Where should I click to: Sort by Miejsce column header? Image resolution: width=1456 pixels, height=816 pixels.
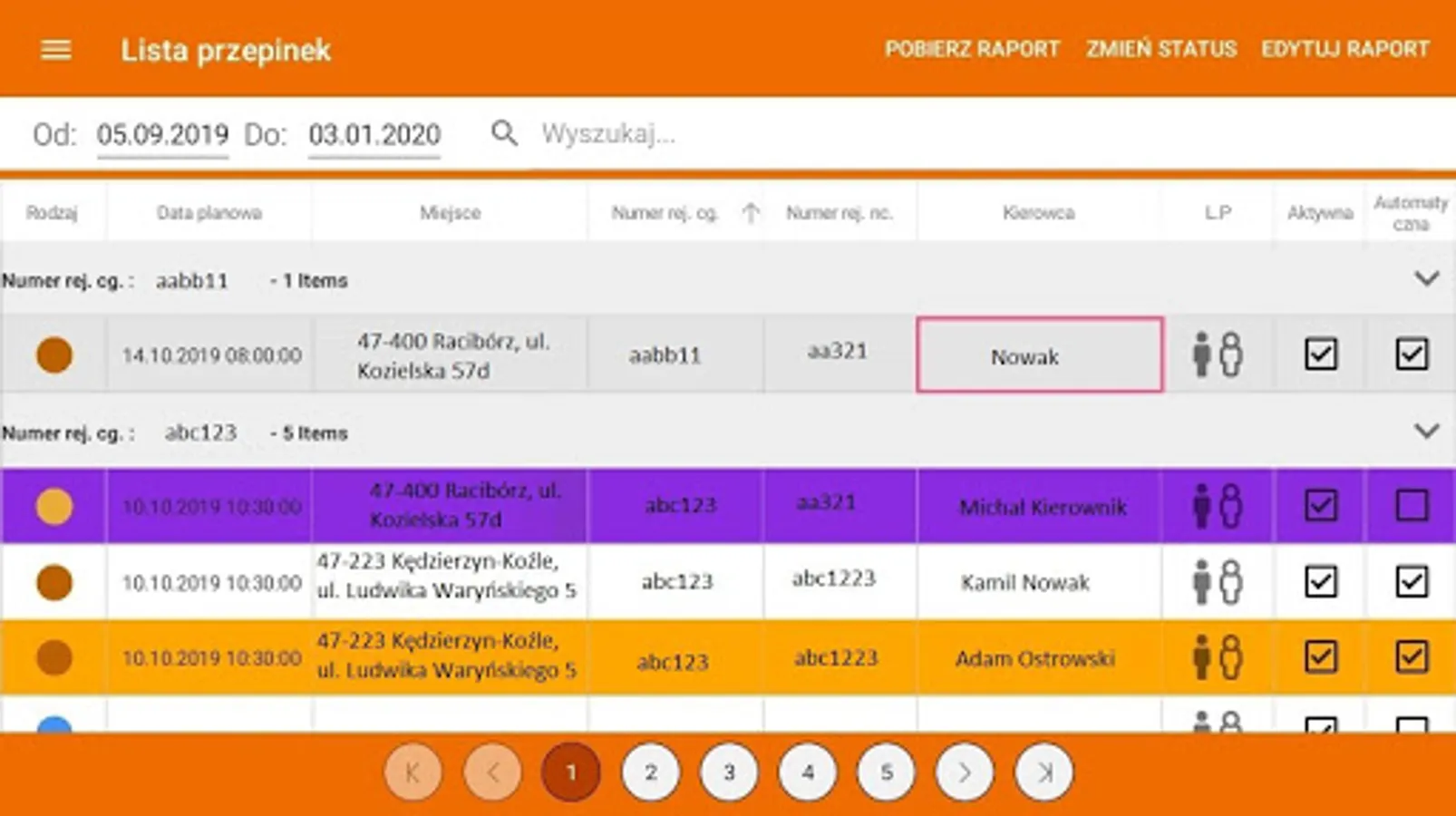pos(450,213)
